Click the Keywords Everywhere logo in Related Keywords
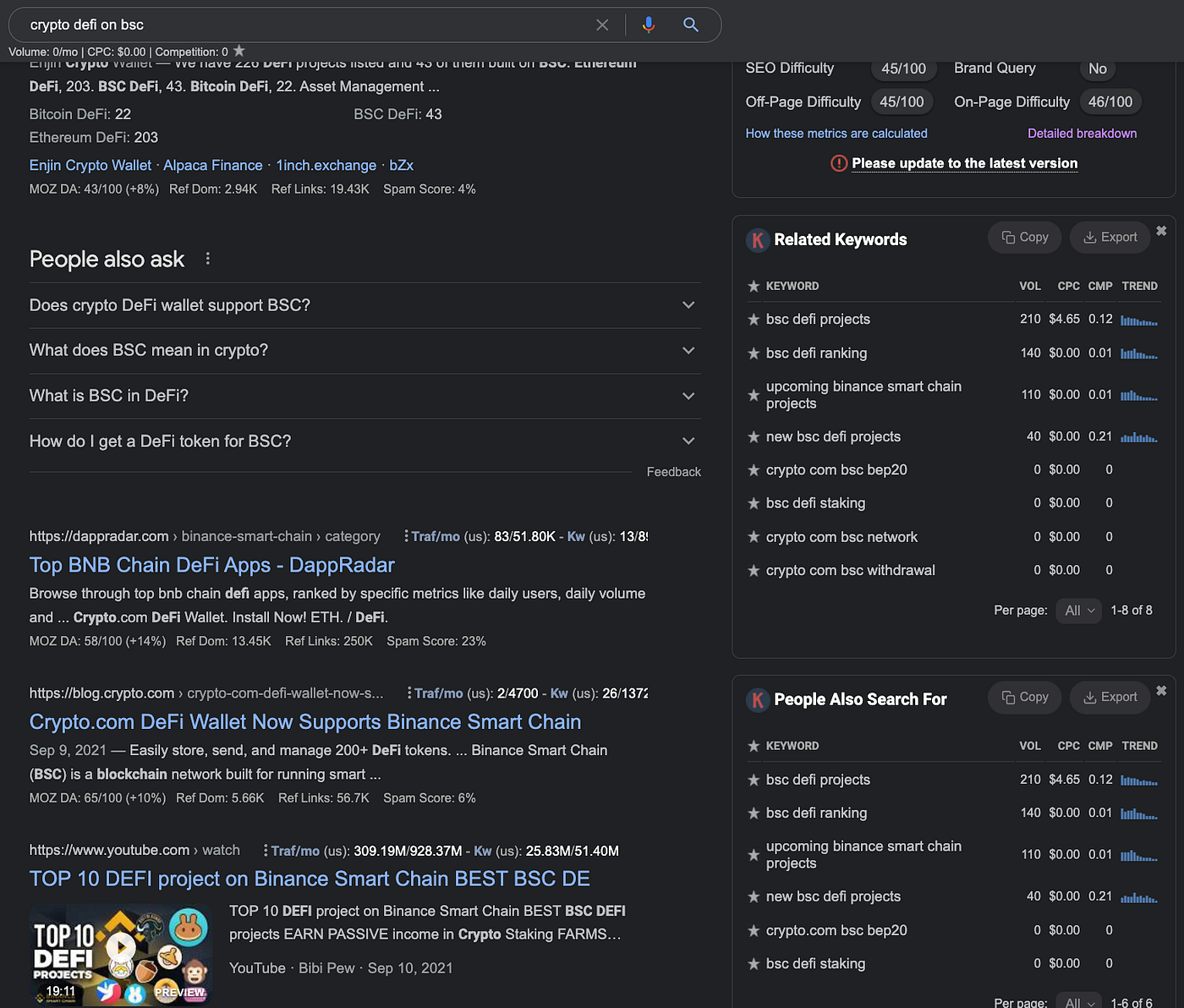This screenshot has width=1184, height=1008. click(x=758, y=240)
